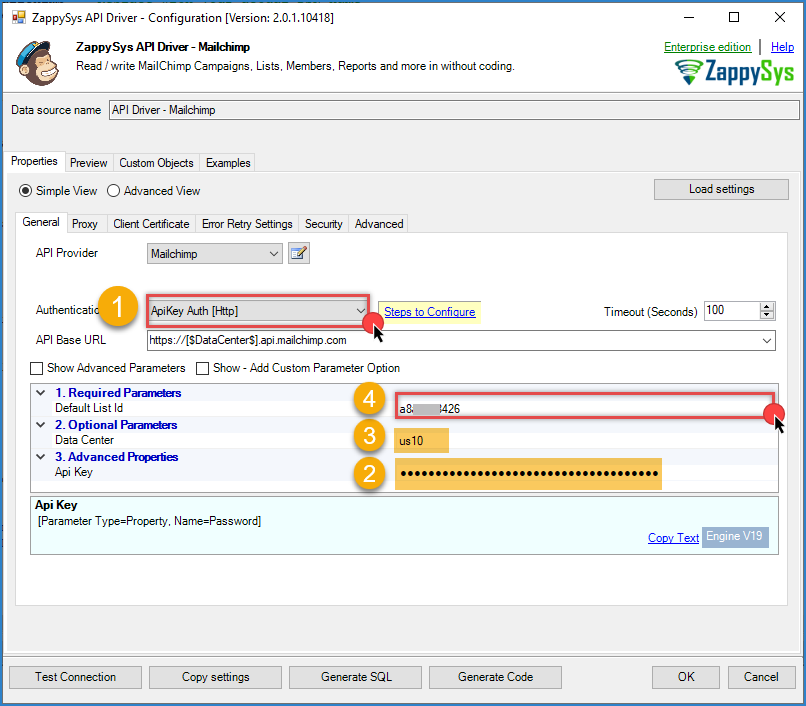Close the configuration window
The height and width of the screenshot is (706, 806).
click(779, 17)
